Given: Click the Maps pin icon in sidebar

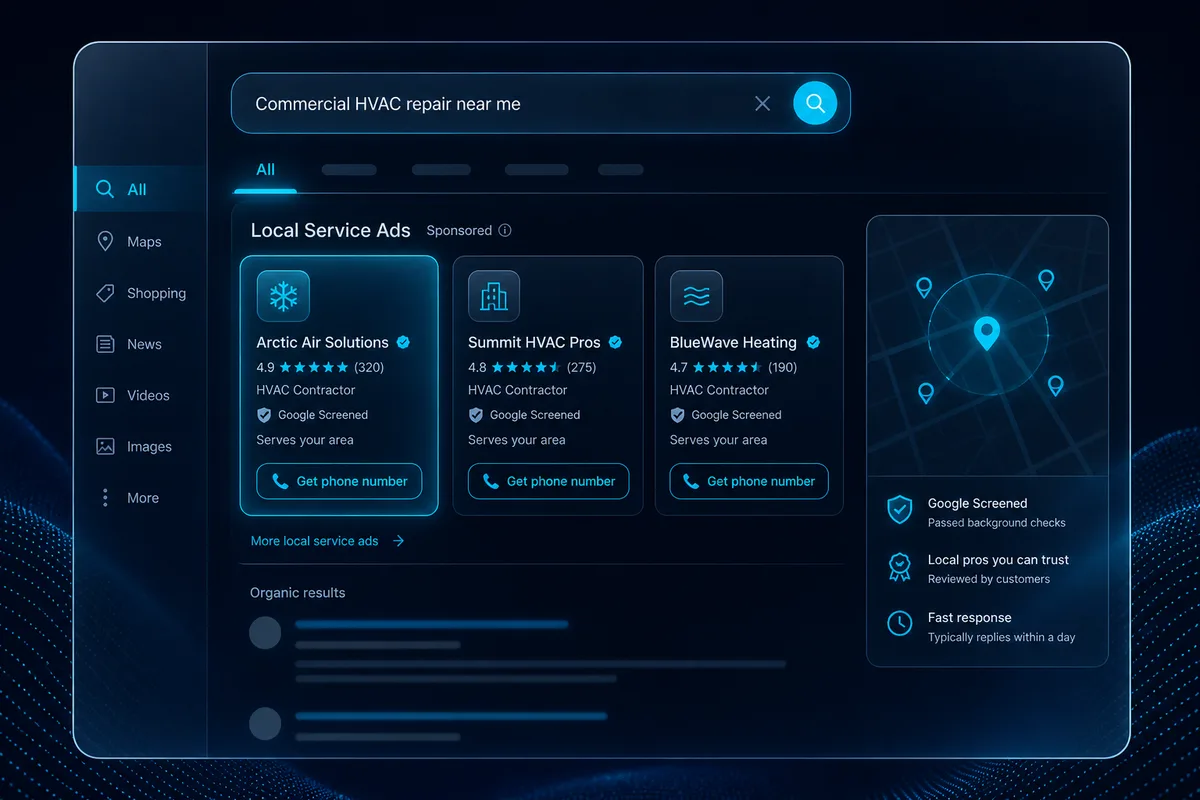Looking at the screenshot, I should (105, 241).
